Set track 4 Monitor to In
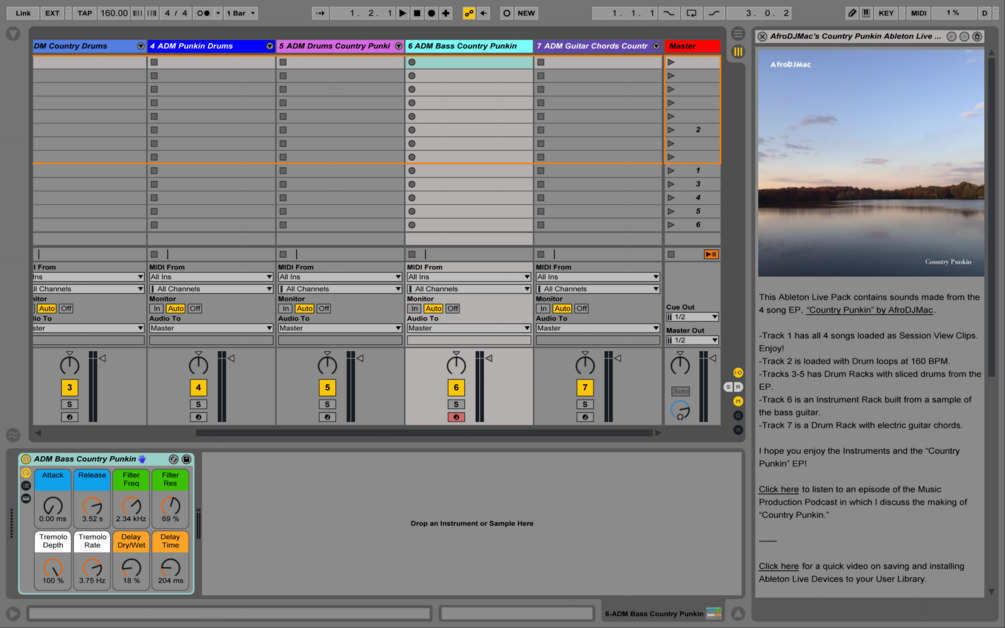Screen dimensions: 1005x628 [x=156, y=308]
